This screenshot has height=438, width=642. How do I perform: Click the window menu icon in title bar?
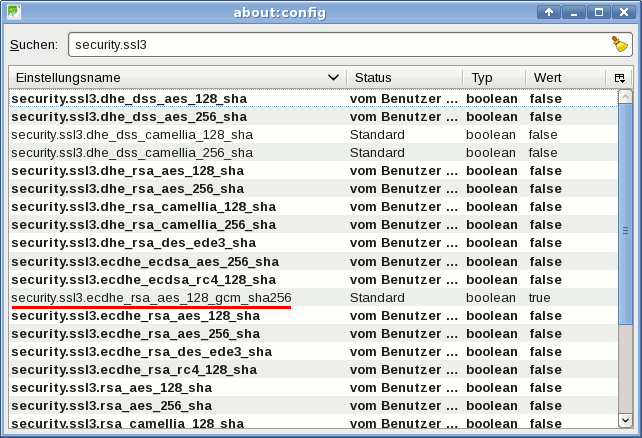point(14,12)
